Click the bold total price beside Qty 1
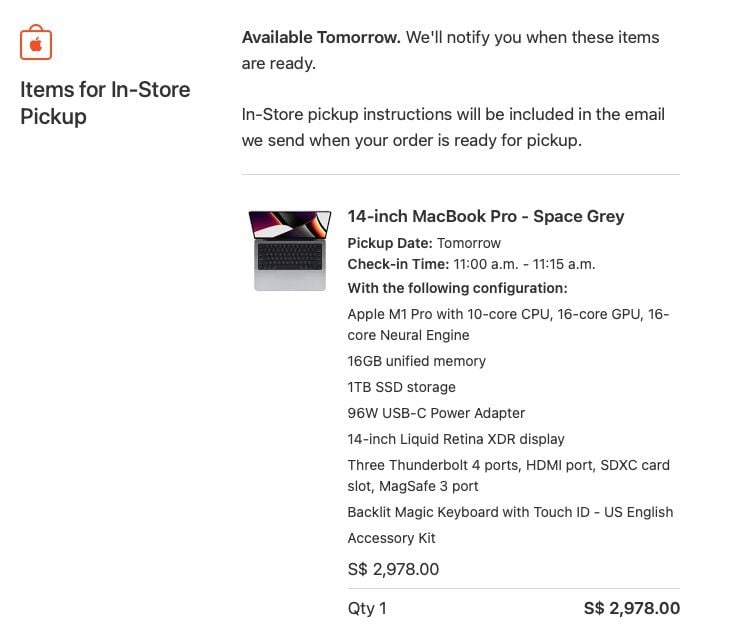This screenshot has height=638, width=744. (x=631, y=608)
